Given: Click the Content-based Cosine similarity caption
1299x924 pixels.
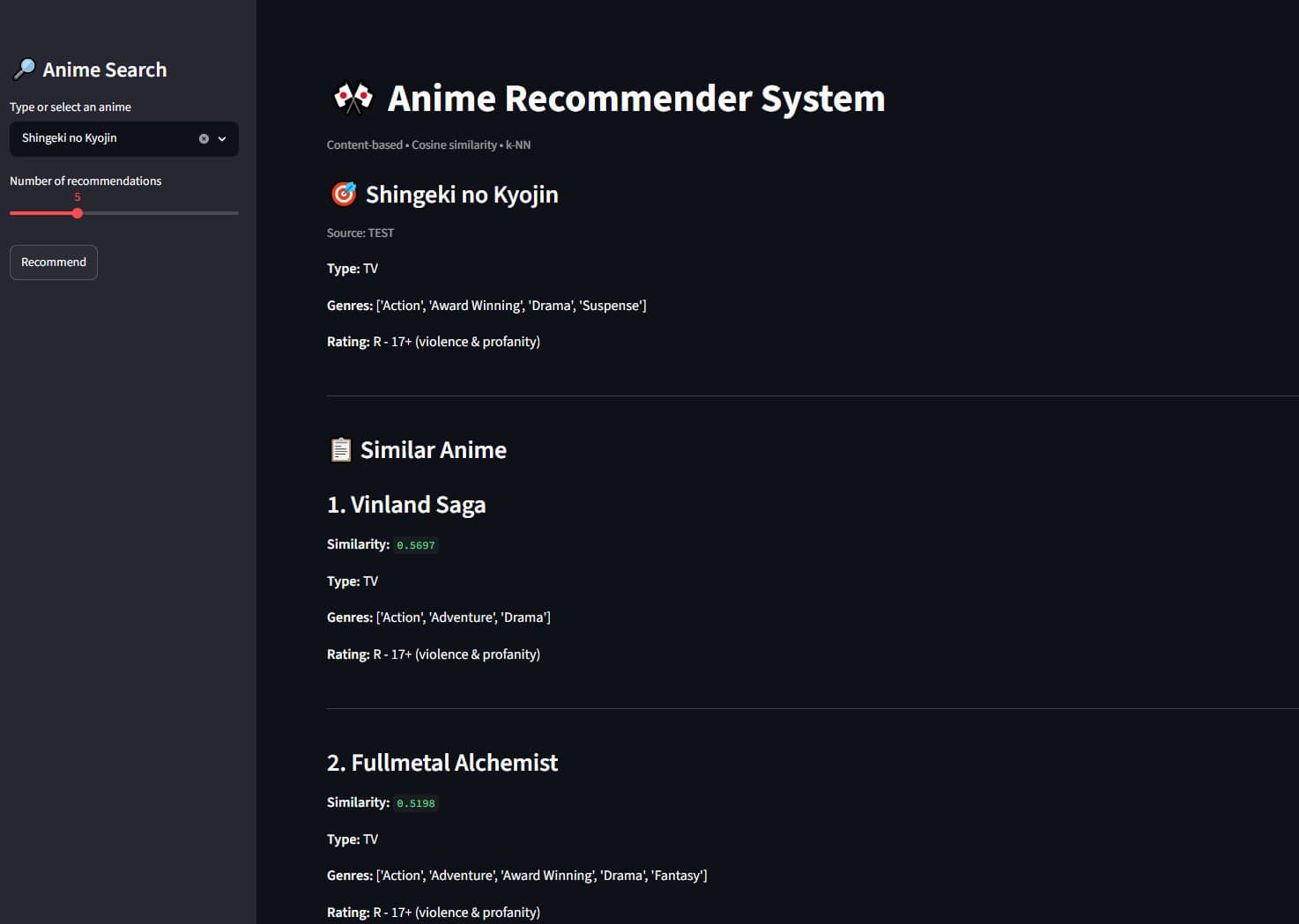Looking at the screenshot, I should tap(428, 145).
